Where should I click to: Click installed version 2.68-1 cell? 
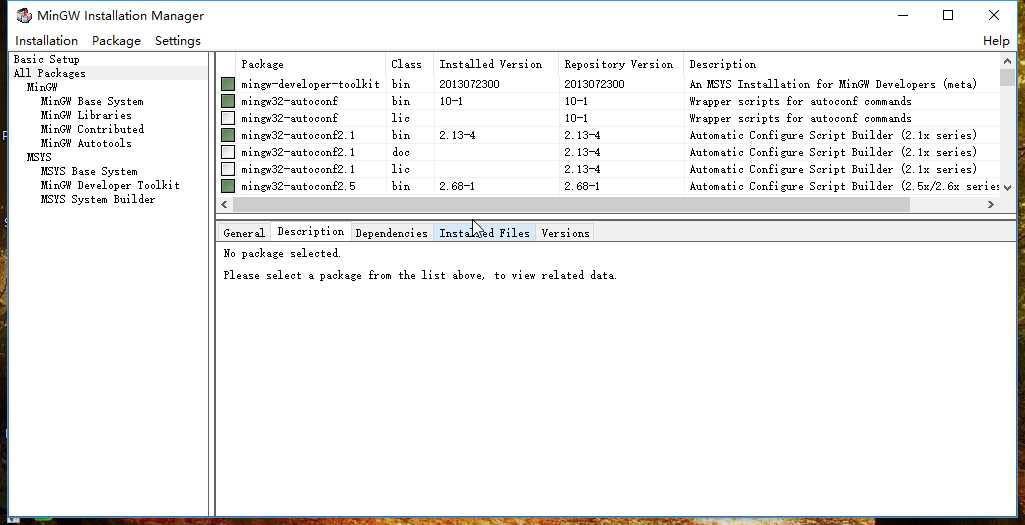(457, 186)
